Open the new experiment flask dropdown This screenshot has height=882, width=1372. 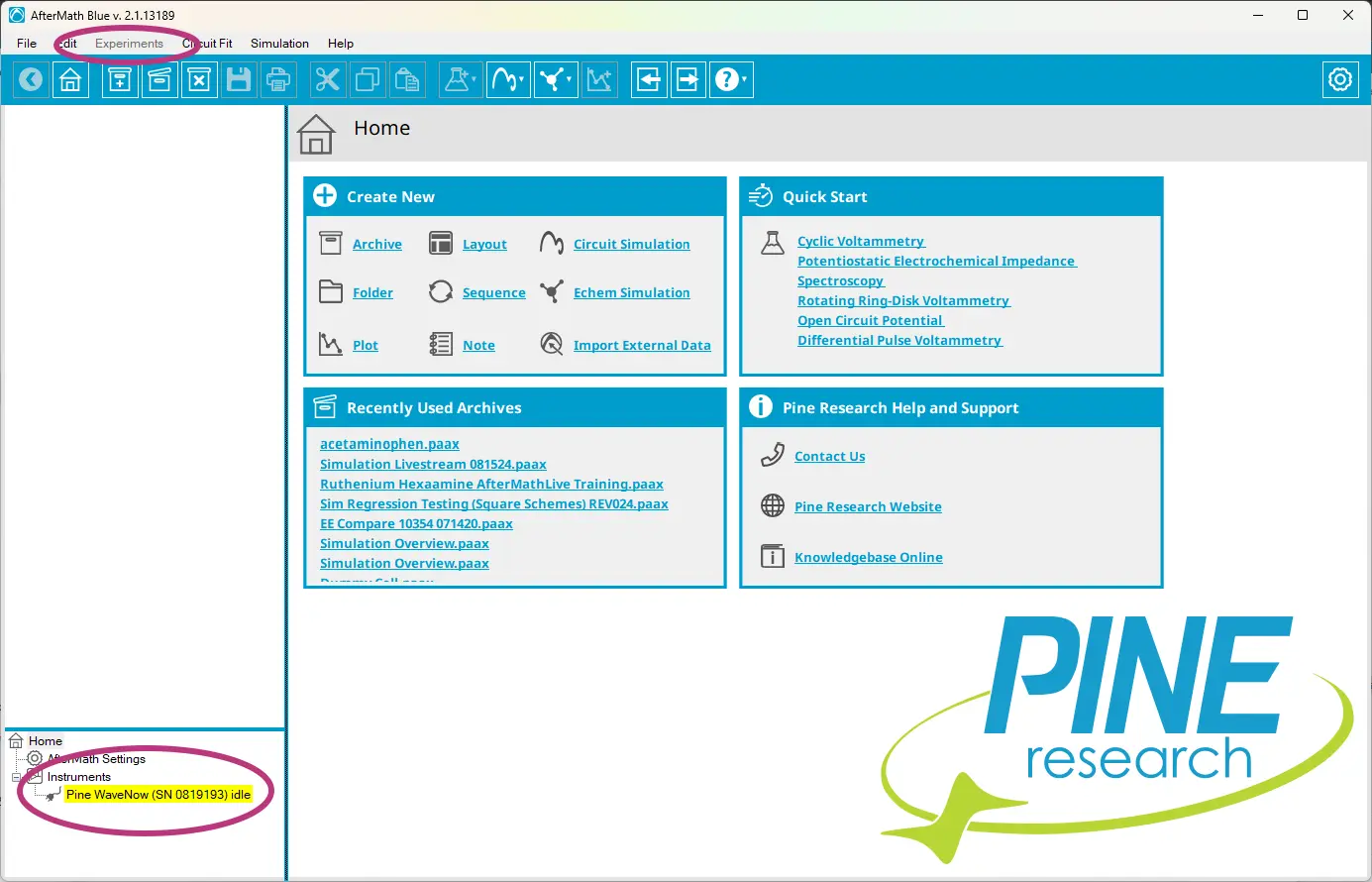pos(460,79)
